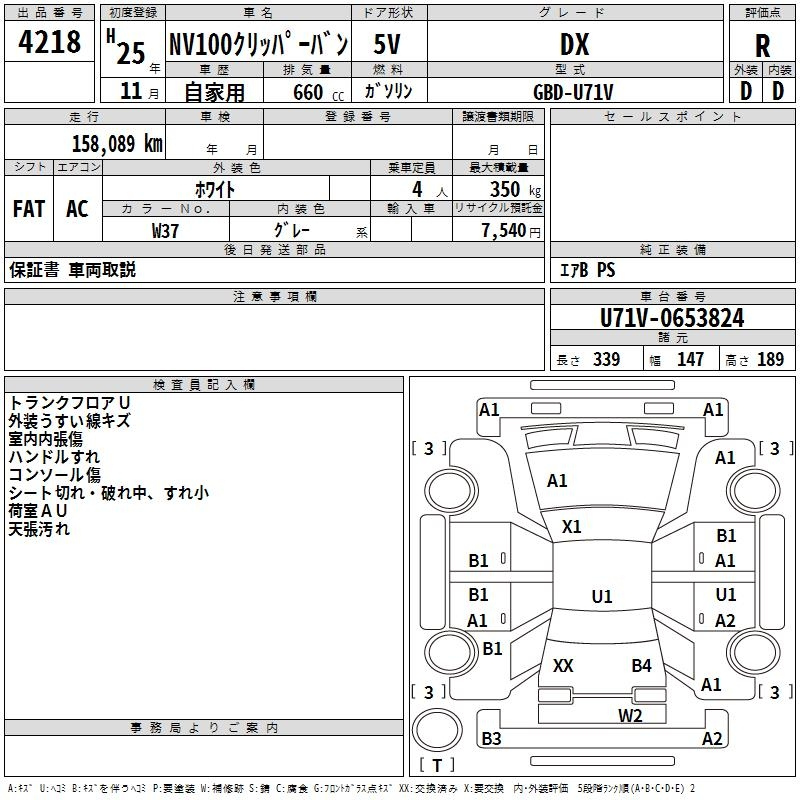The height and width of the screenshot is (800, 800).
Task: Click the [T] spare tire label
Action: click(436, 766)
